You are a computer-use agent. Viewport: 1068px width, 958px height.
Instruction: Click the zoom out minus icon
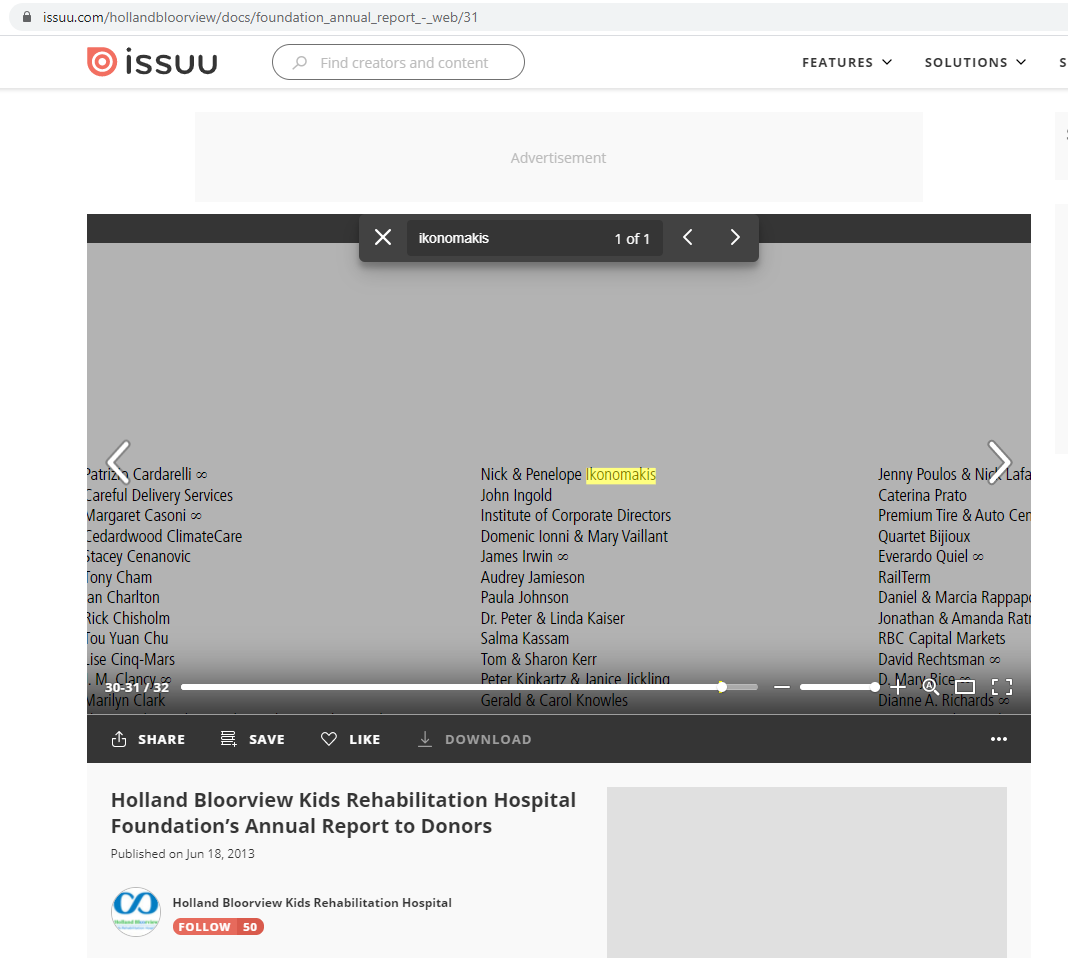coord(782,687)
